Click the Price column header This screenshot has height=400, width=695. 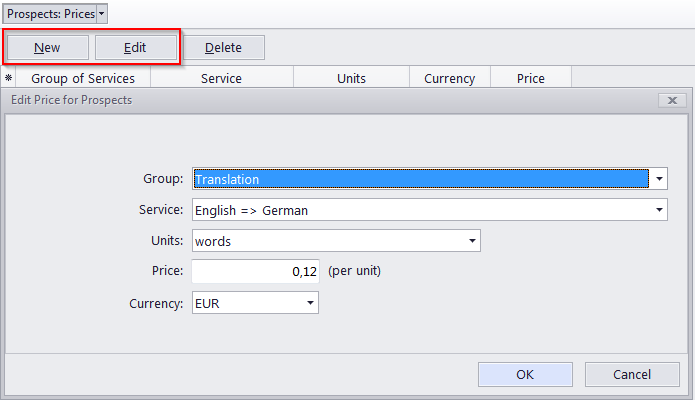click(x=530, y=78)
